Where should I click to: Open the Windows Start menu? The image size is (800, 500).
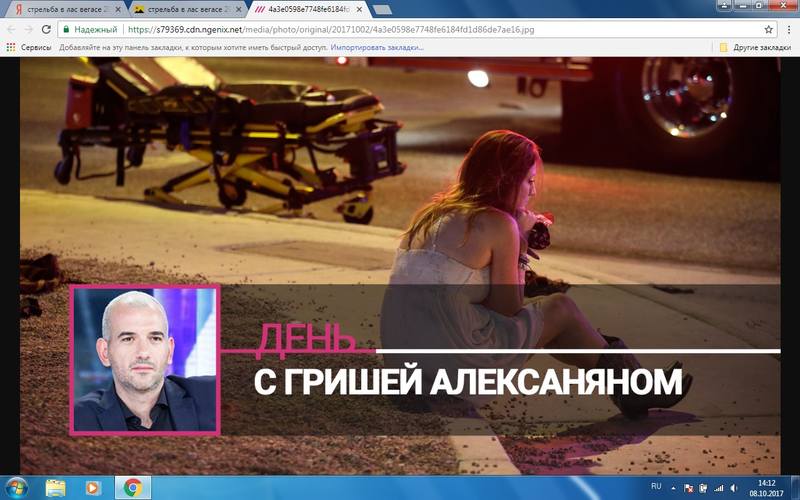pyautogui.click(x=16, y=488)
